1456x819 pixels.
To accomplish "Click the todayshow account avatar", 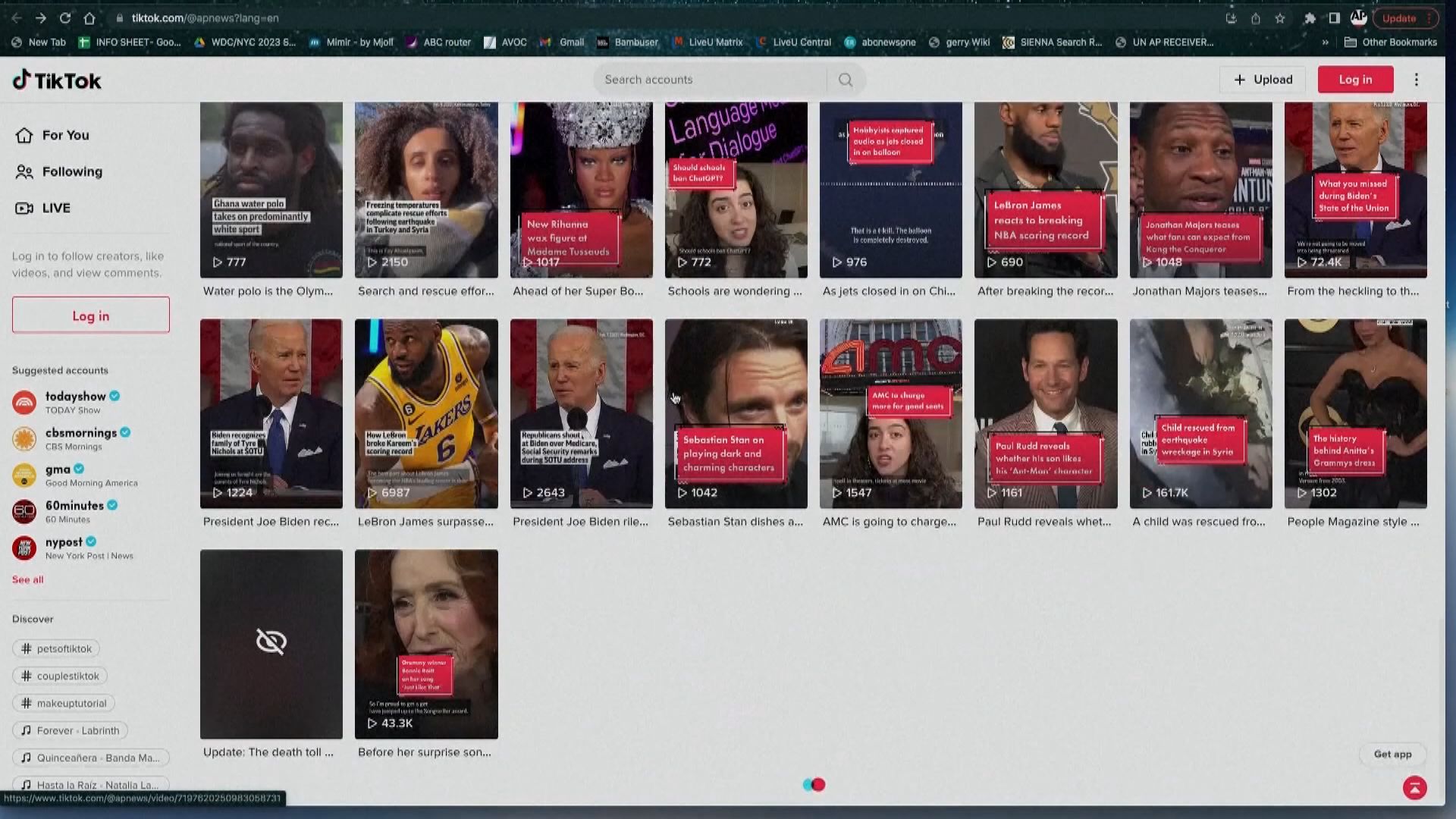I will tap(24, 403).
